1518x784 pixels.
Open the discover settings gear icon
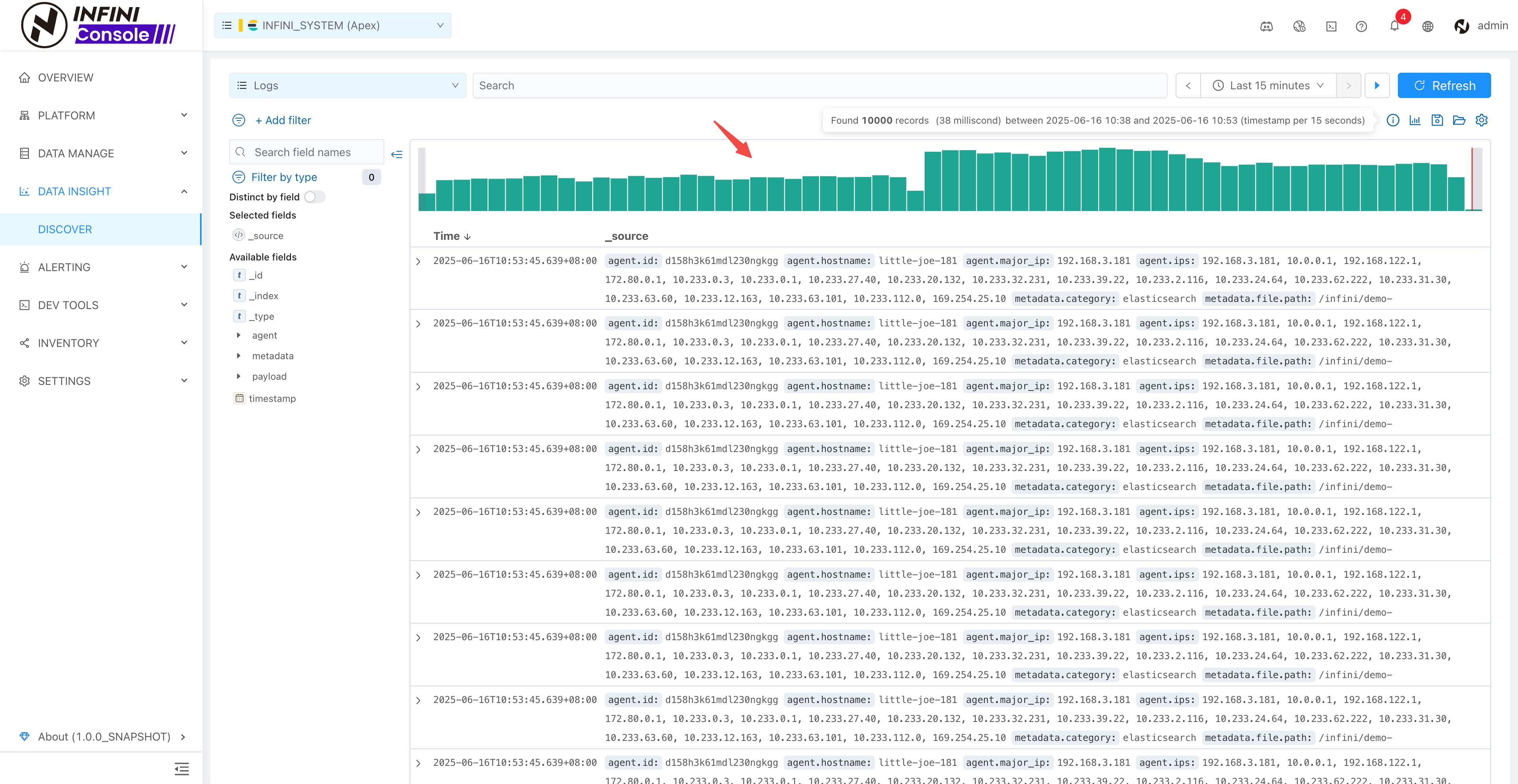1482,120
